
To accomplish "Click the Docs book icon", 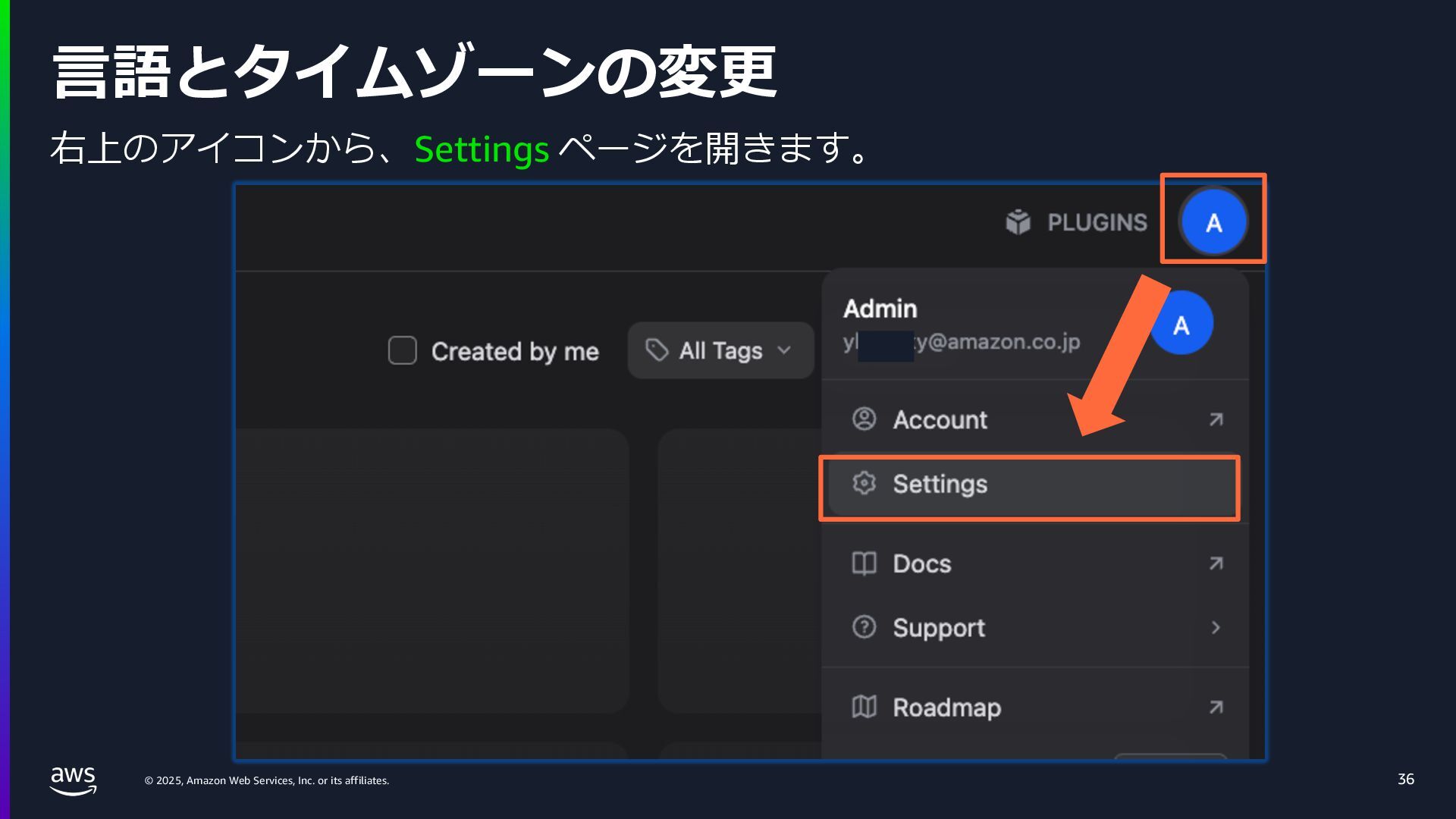I will coord(864,563).
